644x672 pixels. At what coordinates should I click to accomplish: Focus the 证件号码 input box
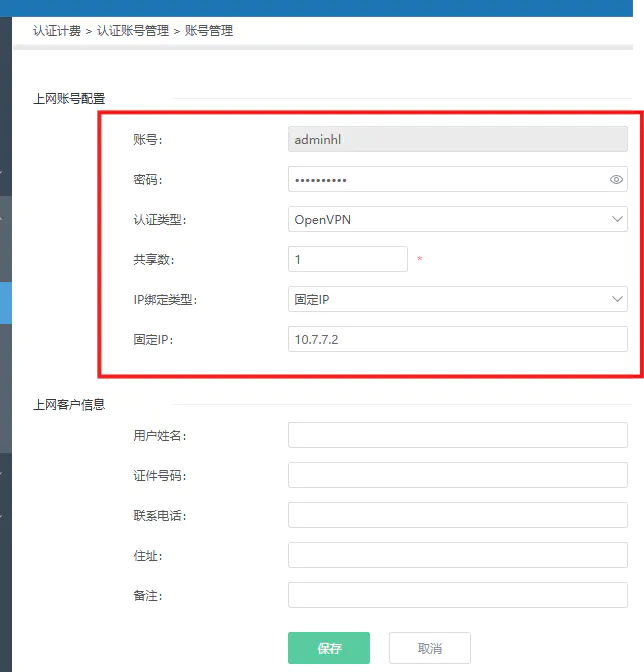[x=457, y=475]
